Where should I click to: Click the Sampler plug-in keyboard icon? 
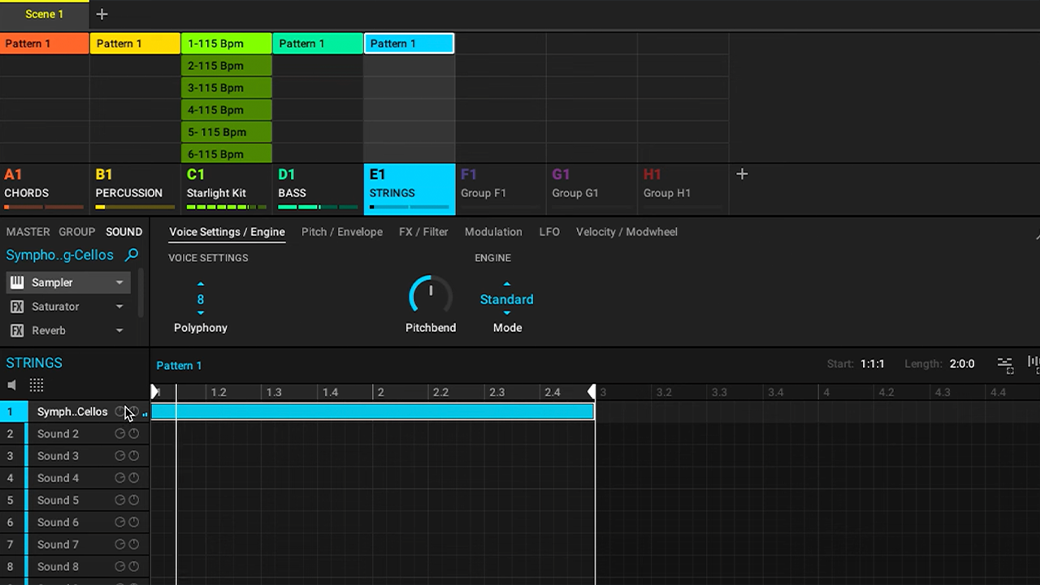tap(17, 283)
